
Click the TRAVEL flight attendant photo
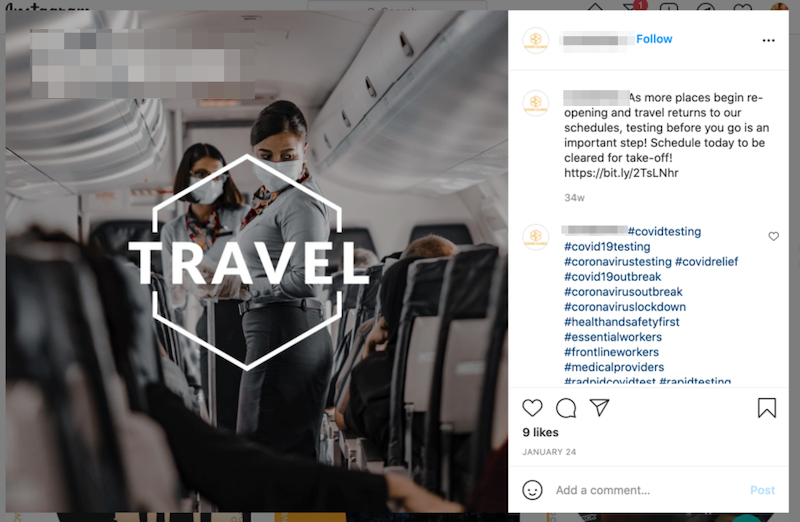pos(257,261)
